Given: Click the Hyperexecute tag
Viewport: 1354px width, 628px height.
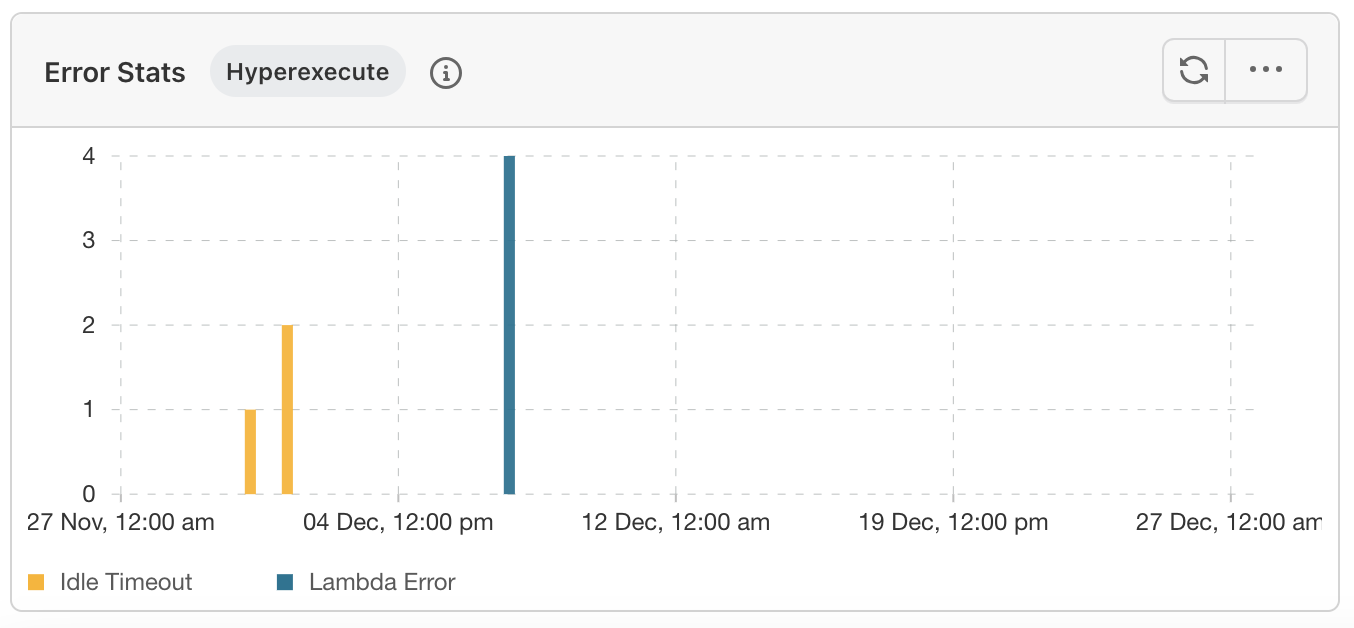Looking at the screenshot, I should click(x=307, y=72).
